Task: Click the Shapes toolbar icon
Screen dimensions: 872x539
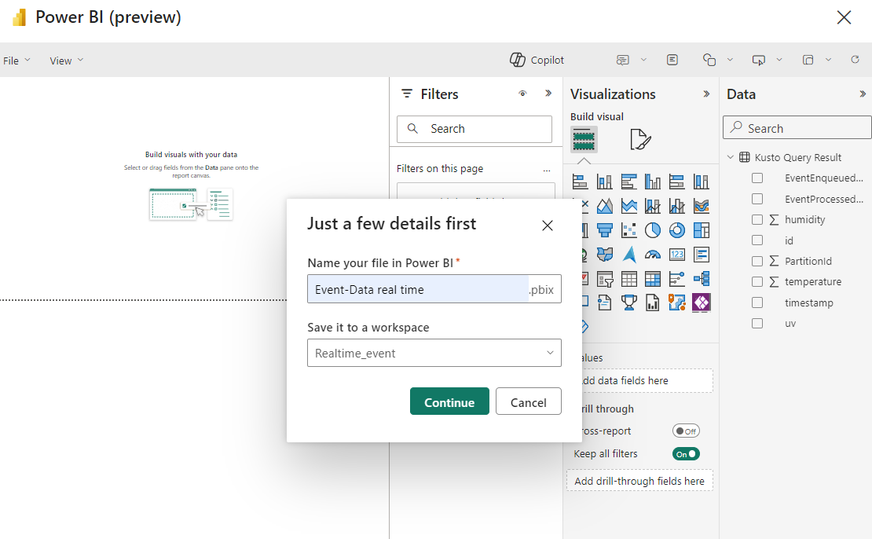Action: tap(709, 60)
